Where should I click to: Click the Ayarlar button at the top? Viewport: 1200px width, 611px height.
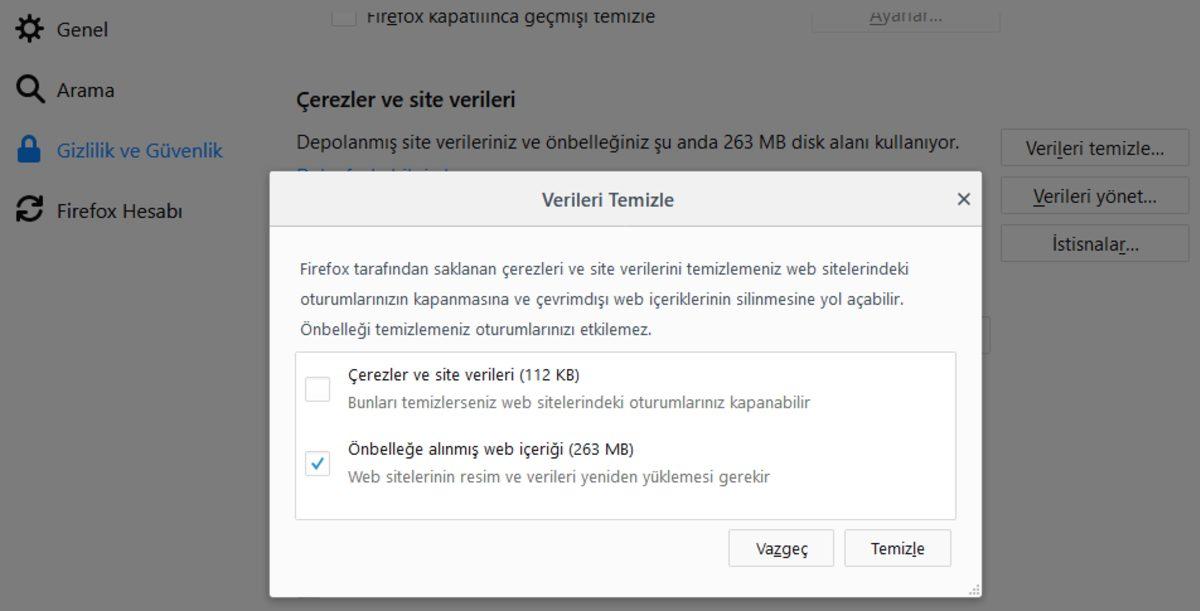pyautogui.click(x=905, y=14)
